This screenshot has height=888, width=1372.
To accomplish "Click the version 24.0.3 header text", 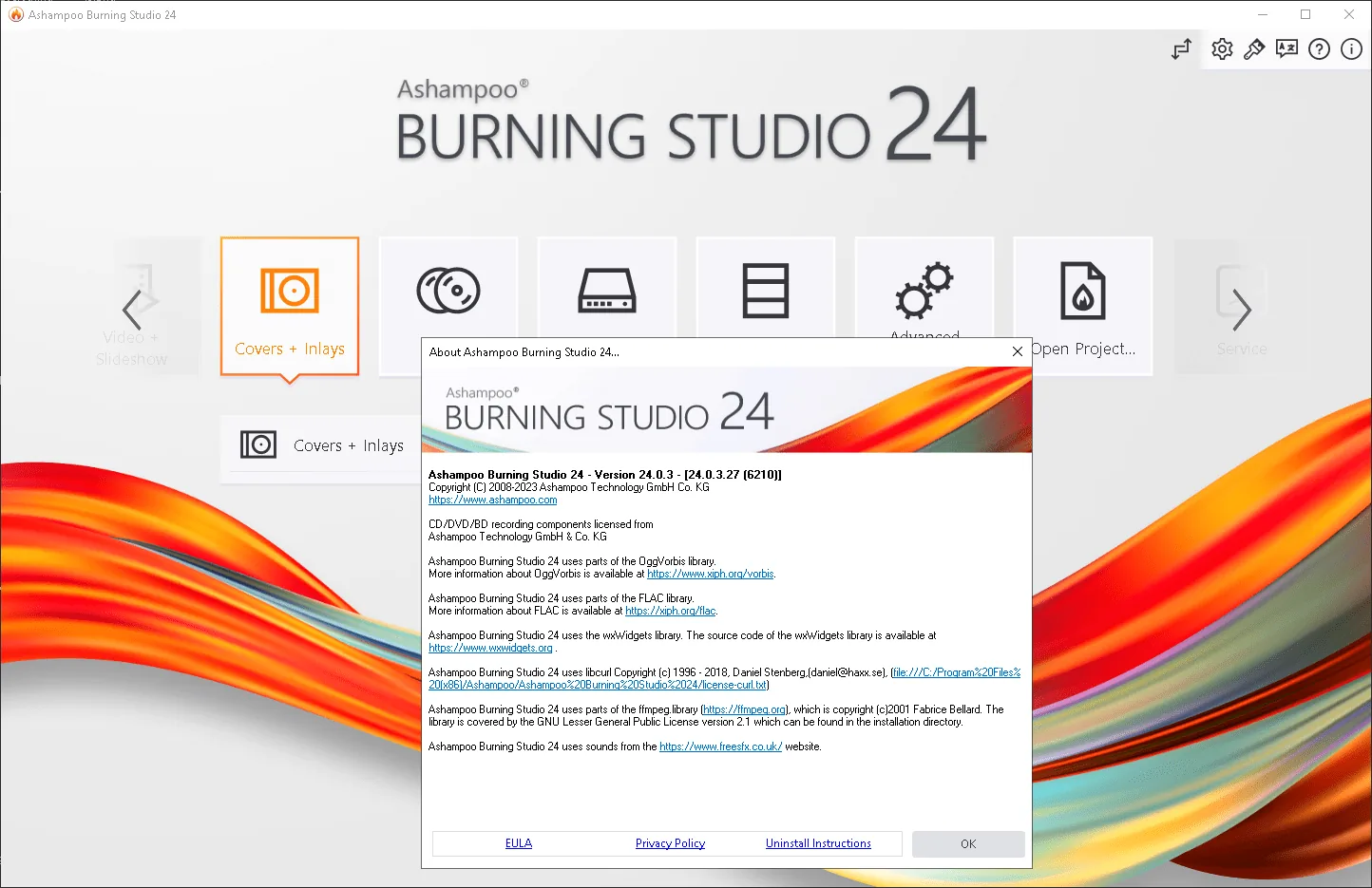I will [605, 475].
